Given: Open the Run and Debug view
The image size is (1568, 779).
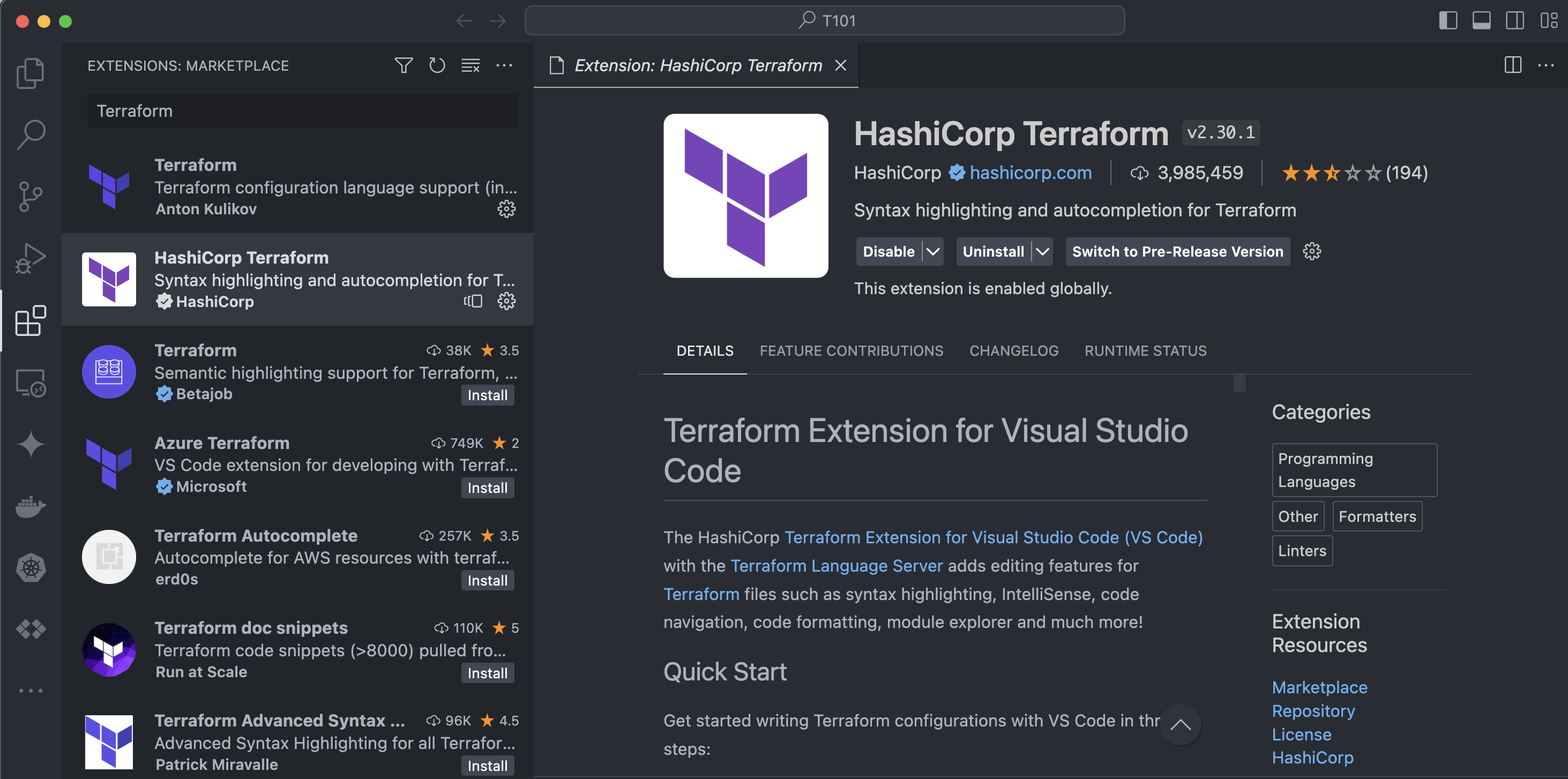Looking at the screenshot, I should coord(31,258).
